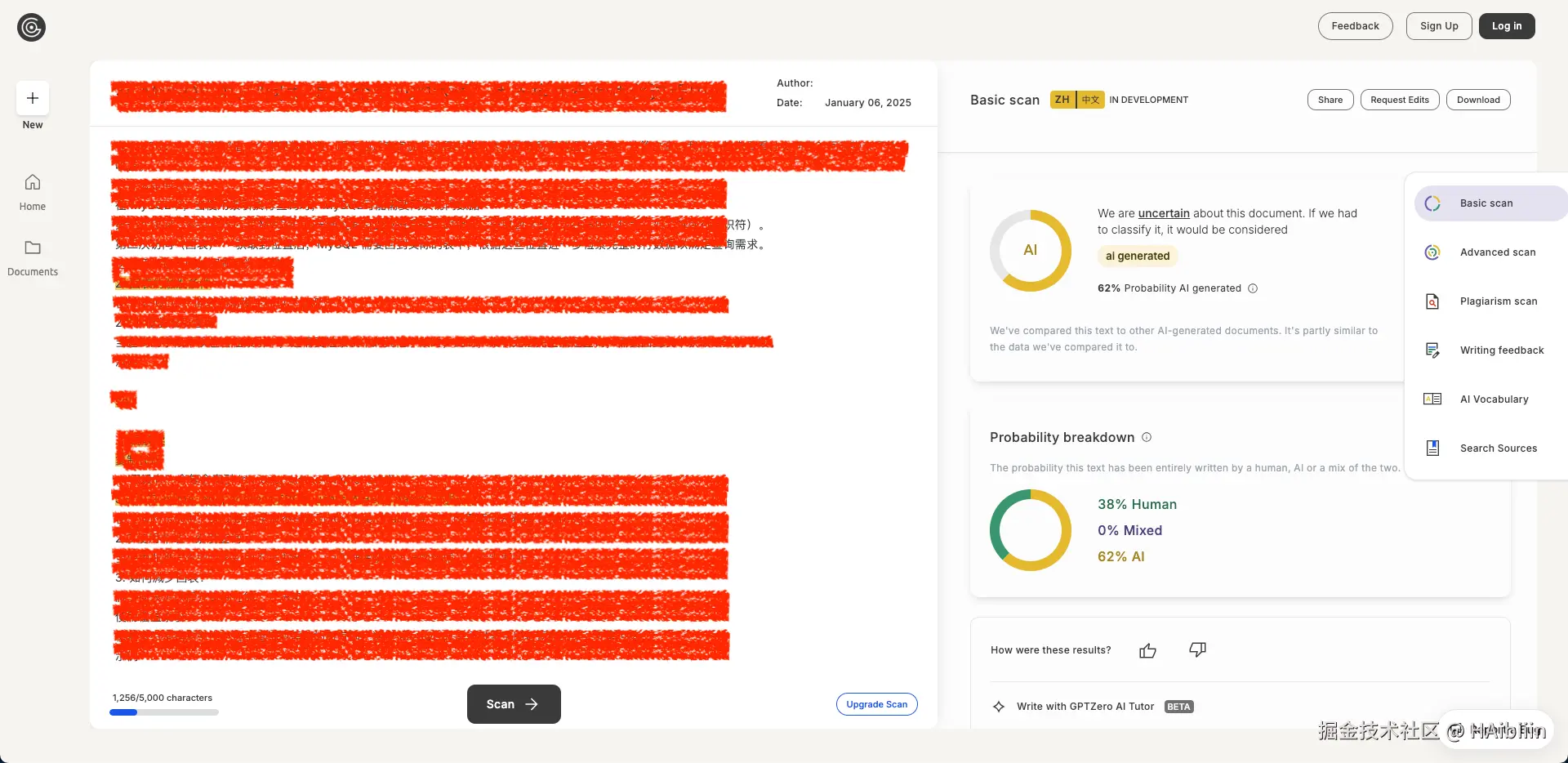Open AI Vocabulary option
Screen dimensions: 1568x763
coord(1494,399)
